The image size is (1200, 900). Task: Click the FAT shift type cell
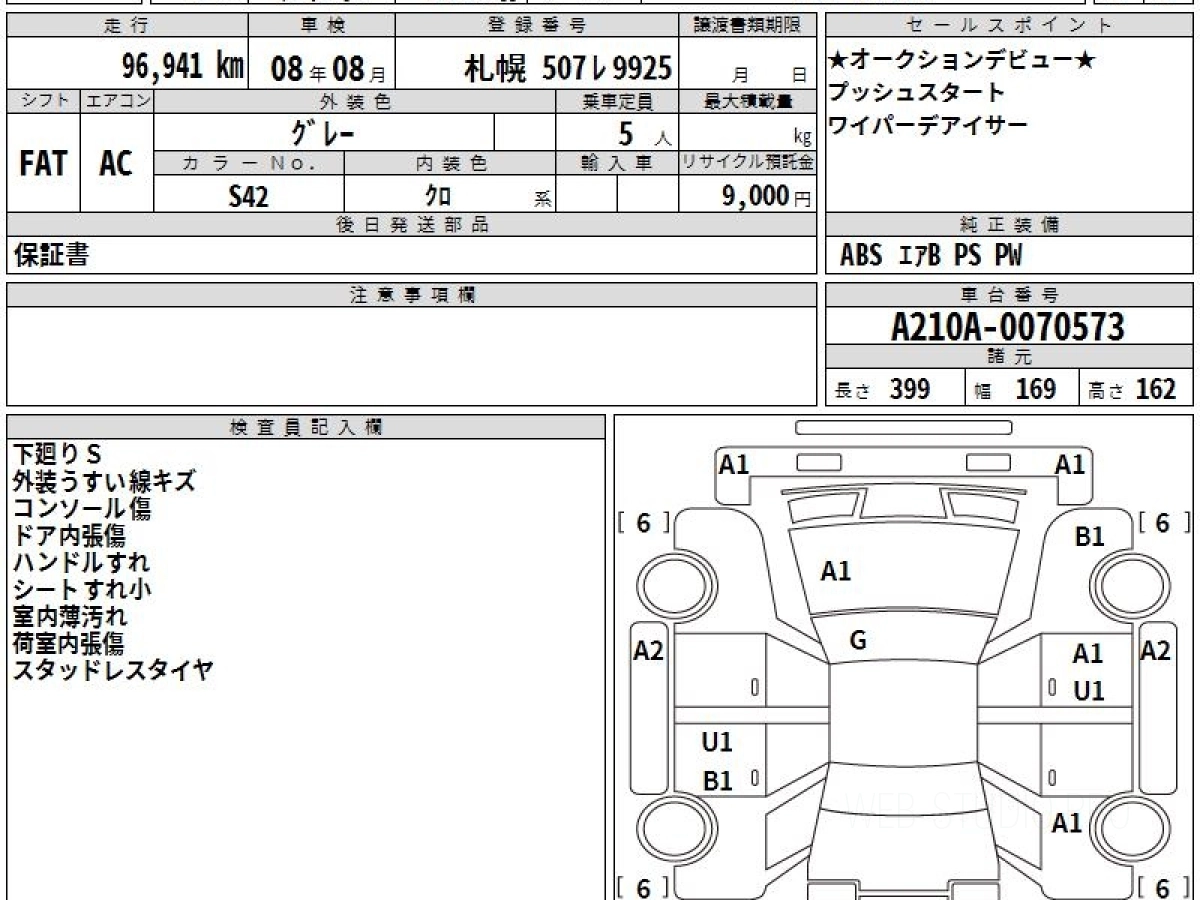[43, 164]
